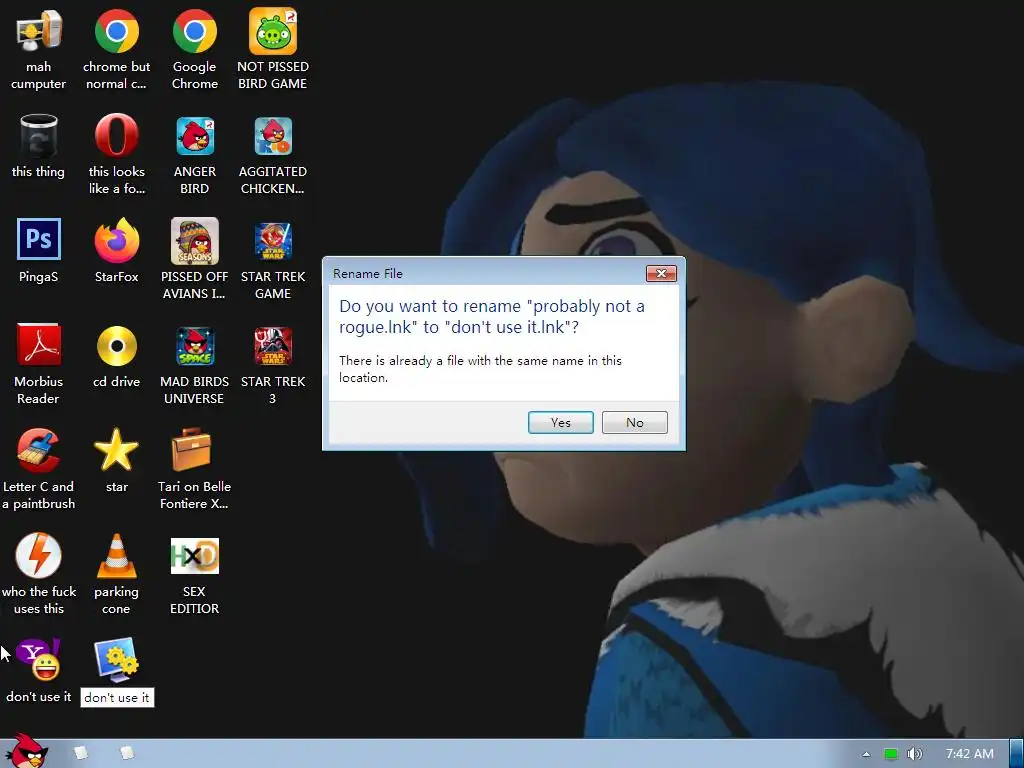Viewport: 1024px width, 768px height.
Task: Show hidden tray icons arrow
Action: point(866,754)
